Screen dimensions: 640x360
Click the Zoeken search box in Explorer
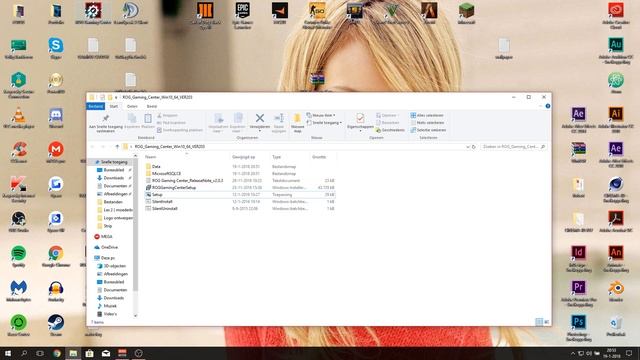click(x=513, y=147)
